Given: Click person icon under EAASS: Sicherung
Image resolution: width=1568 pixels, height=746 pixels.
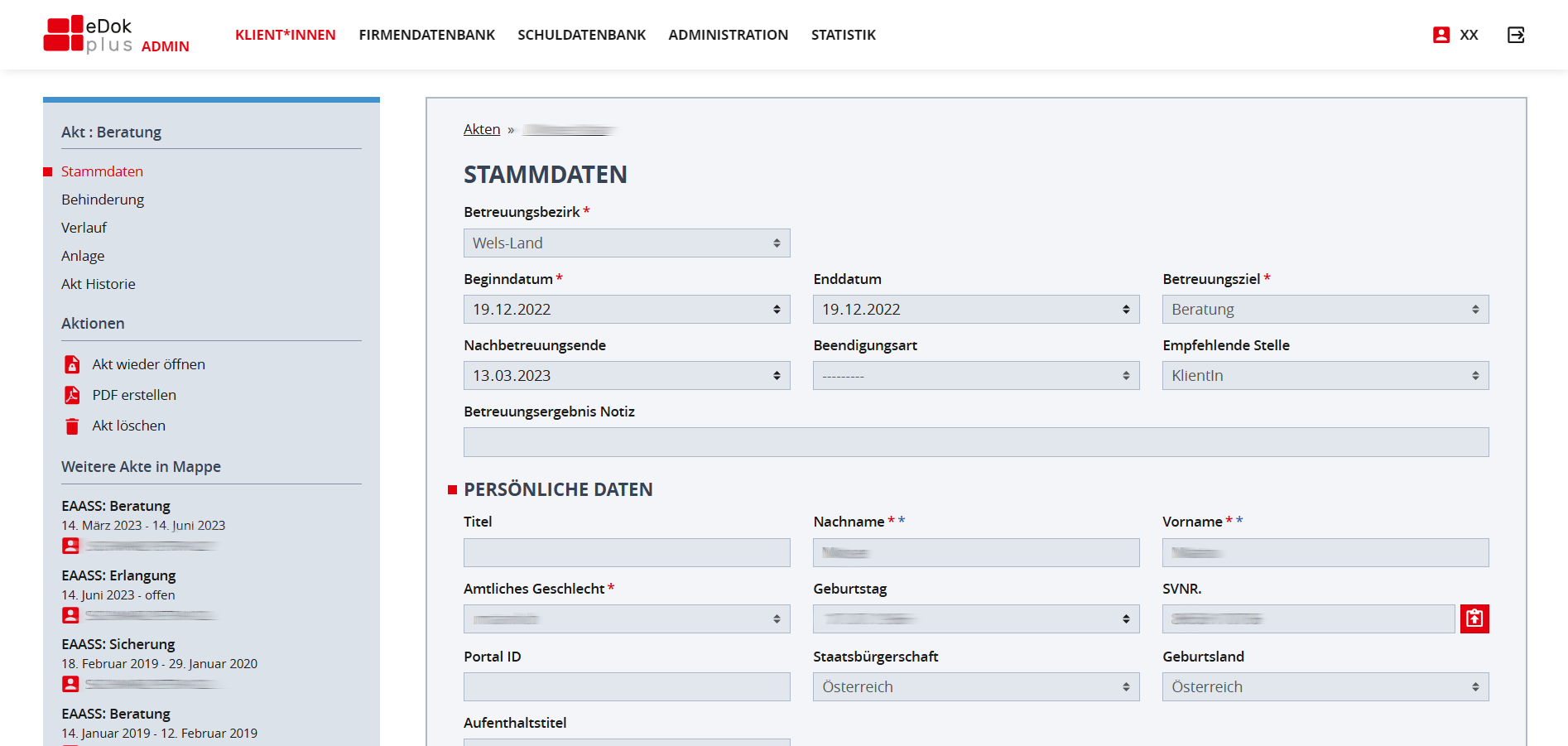Looking at the screenshot, I should 71,684.
